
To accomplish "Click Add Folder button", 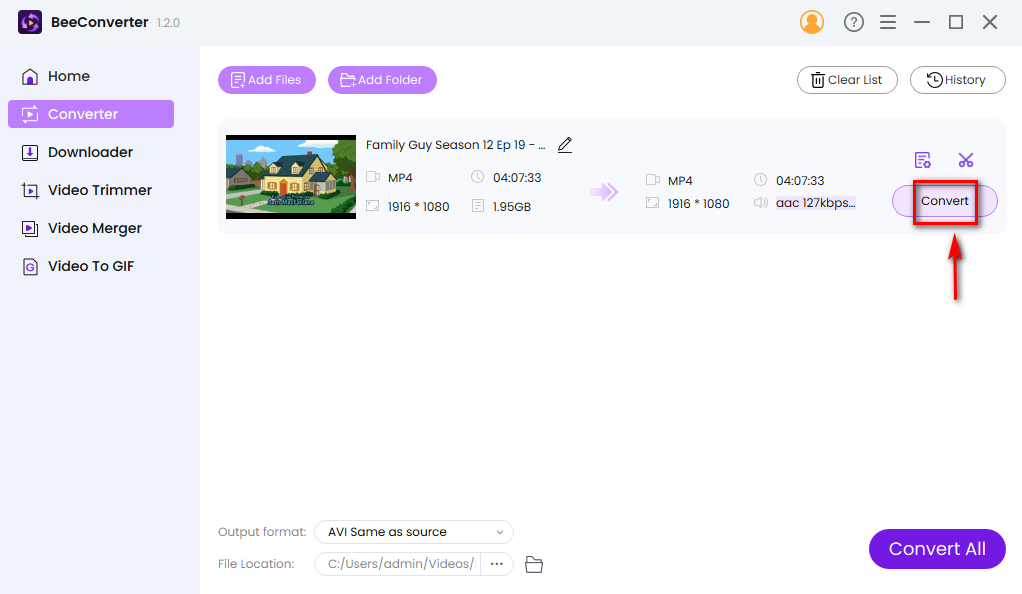I will 382,80.
